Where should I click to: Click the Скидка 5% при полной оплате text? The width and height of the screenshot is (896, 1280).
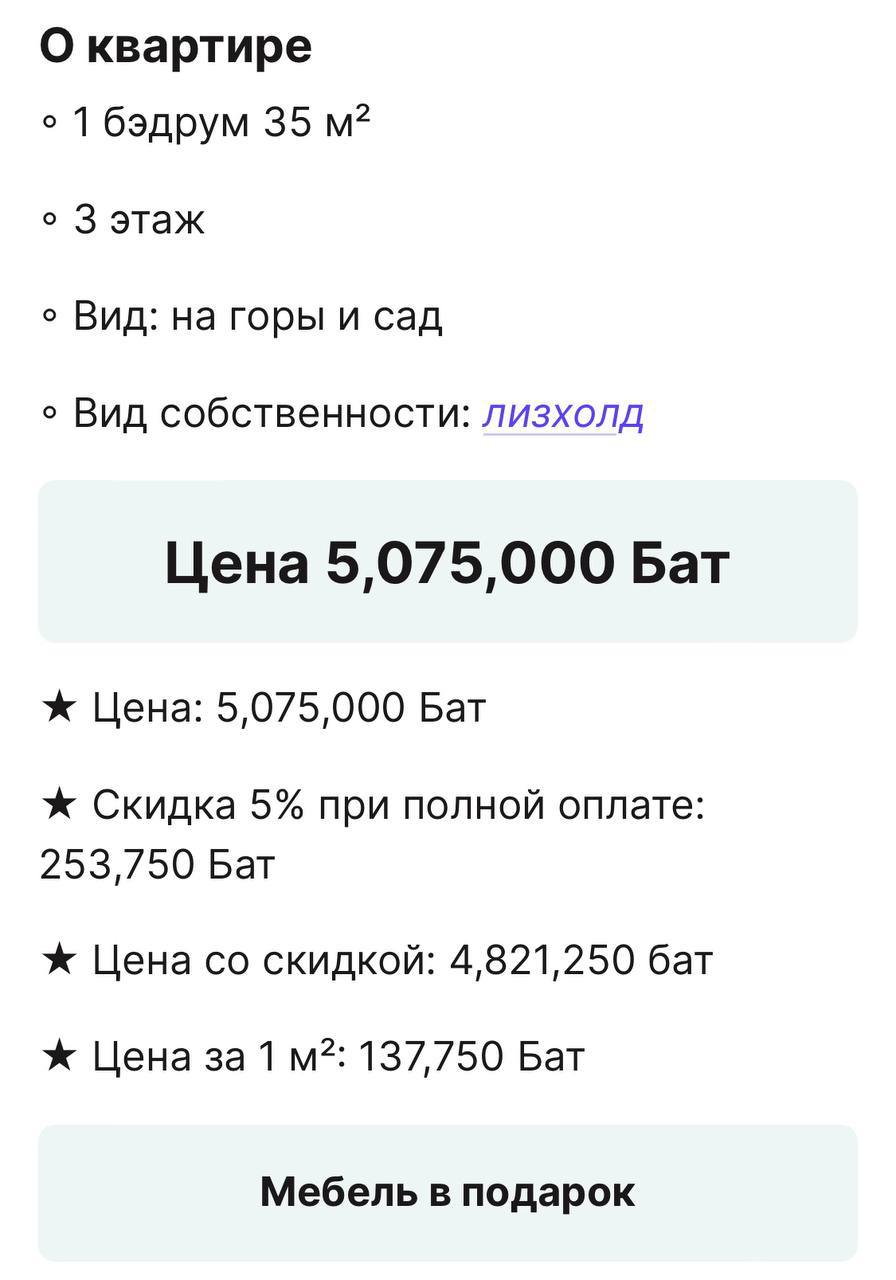tap(398, 805)
